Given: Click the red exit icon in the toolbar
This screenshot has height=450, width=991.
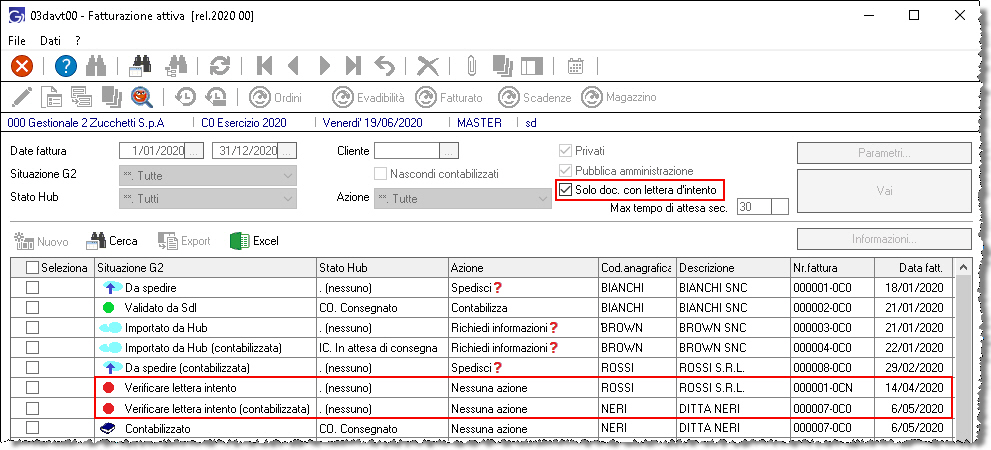Looking at the screenshot, I should [x=22, y=66].
